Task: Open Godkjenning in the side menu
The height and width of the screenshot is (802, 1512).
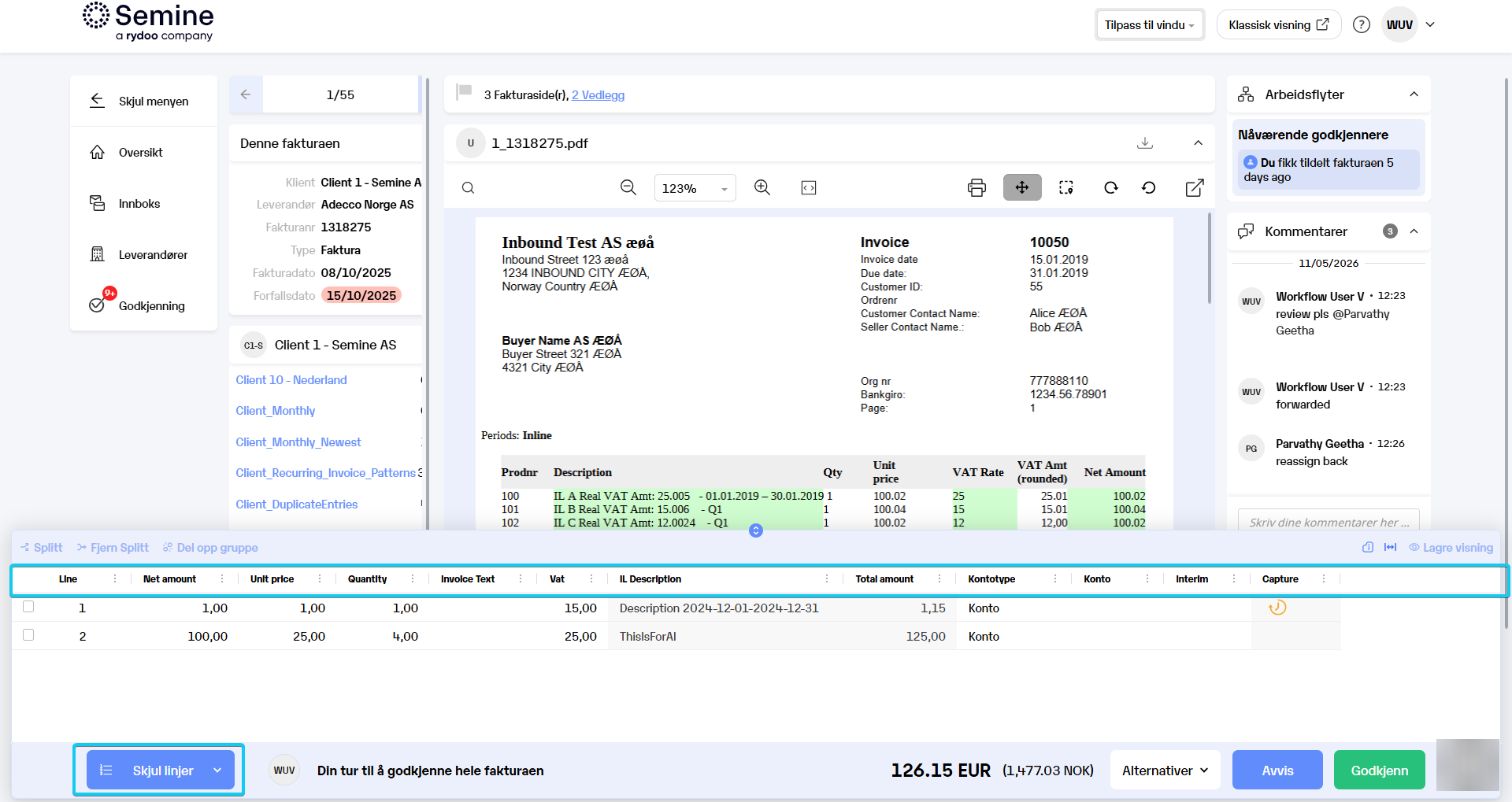Action: 152,306
